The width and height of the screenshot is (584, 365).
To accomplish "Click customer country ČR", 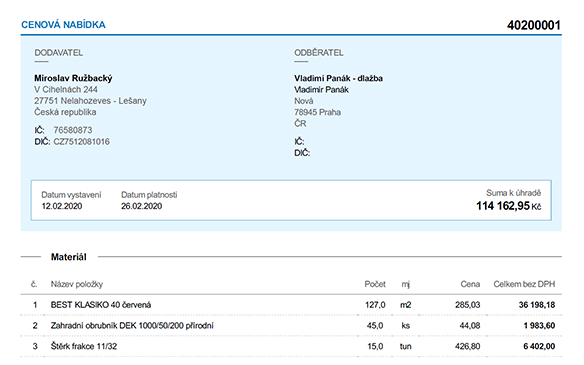I will 300,124.
